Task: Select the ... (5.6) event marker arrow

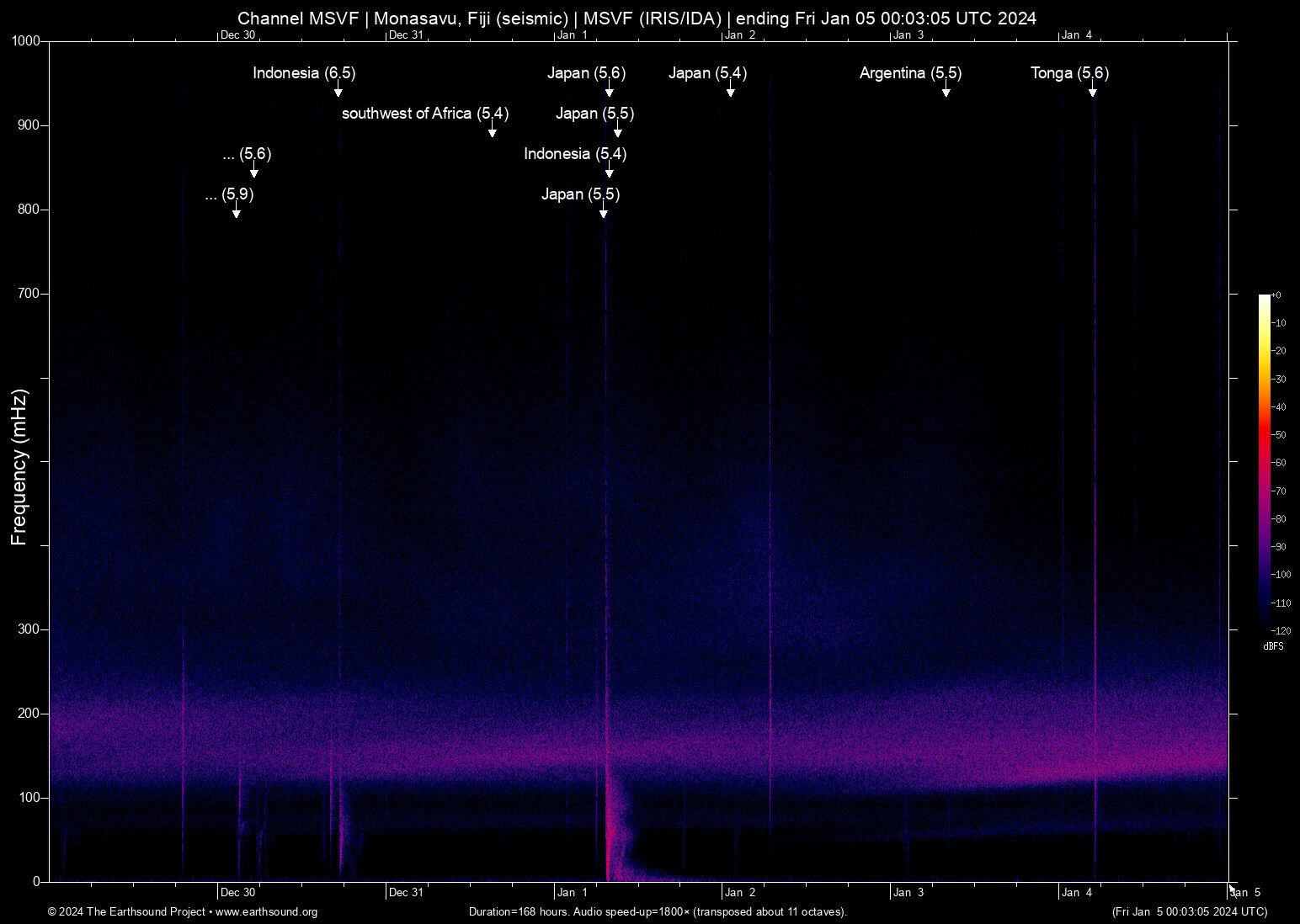Action: tap(254, 172)
